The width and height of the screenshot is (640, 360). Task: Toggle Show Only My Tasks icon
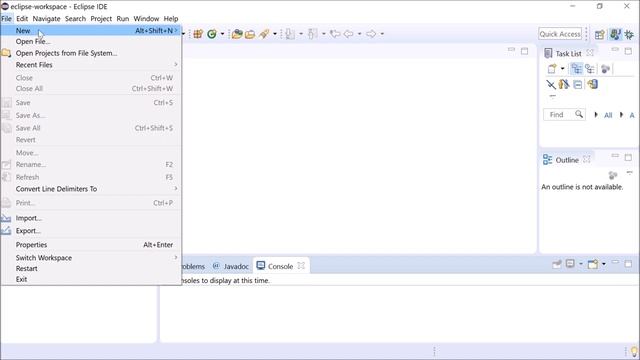pyautogui.click(x=564, y=84)
